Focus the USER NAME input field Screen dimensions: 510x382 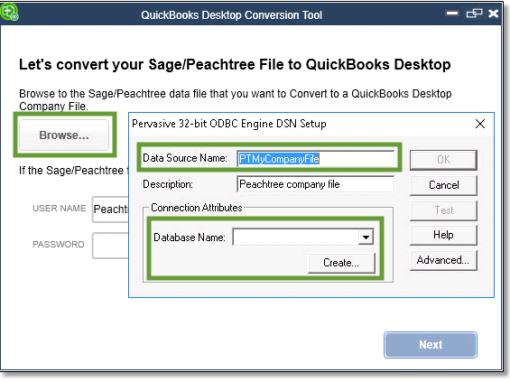[x=110, y=209]
